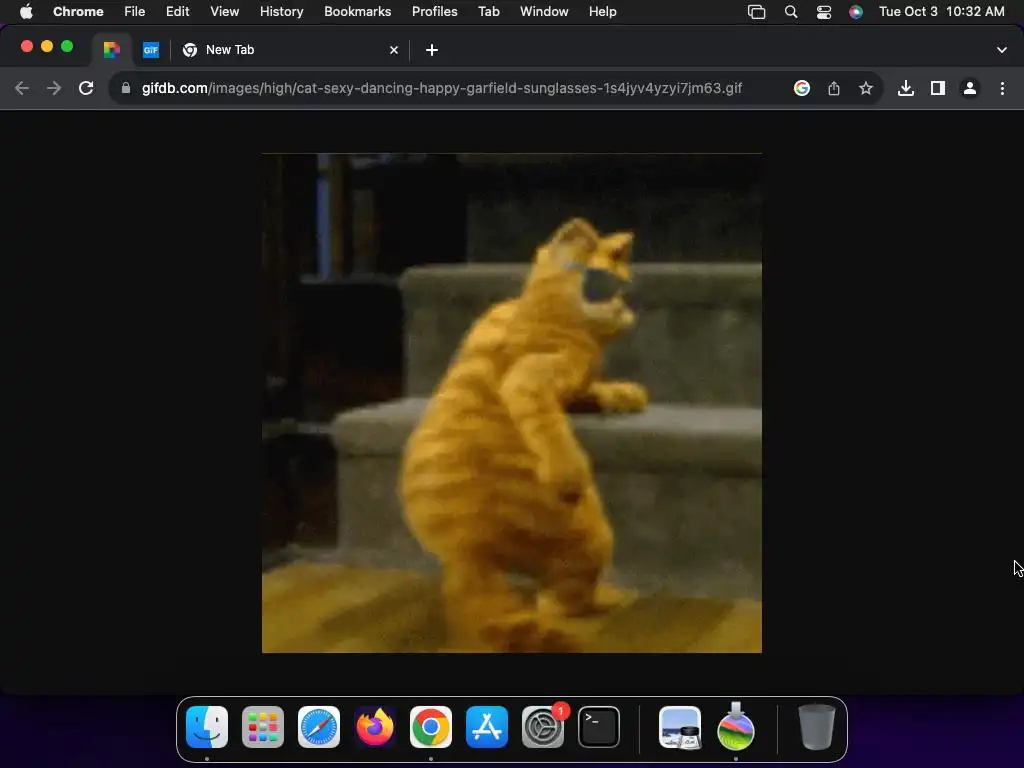The image size is (1024, 768).
Task: Open the Edit menu
Action: (178, 12)
